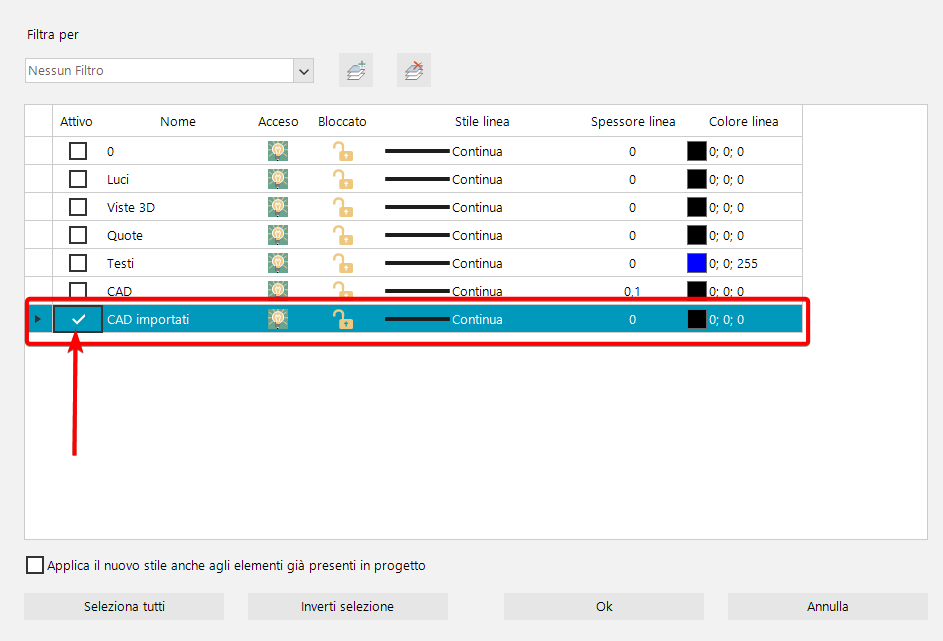This screenshot has height=641, width=943.
Task: Click the padlock icon on Luci layer
Action: pyautogui.click(x=343, y=179)
